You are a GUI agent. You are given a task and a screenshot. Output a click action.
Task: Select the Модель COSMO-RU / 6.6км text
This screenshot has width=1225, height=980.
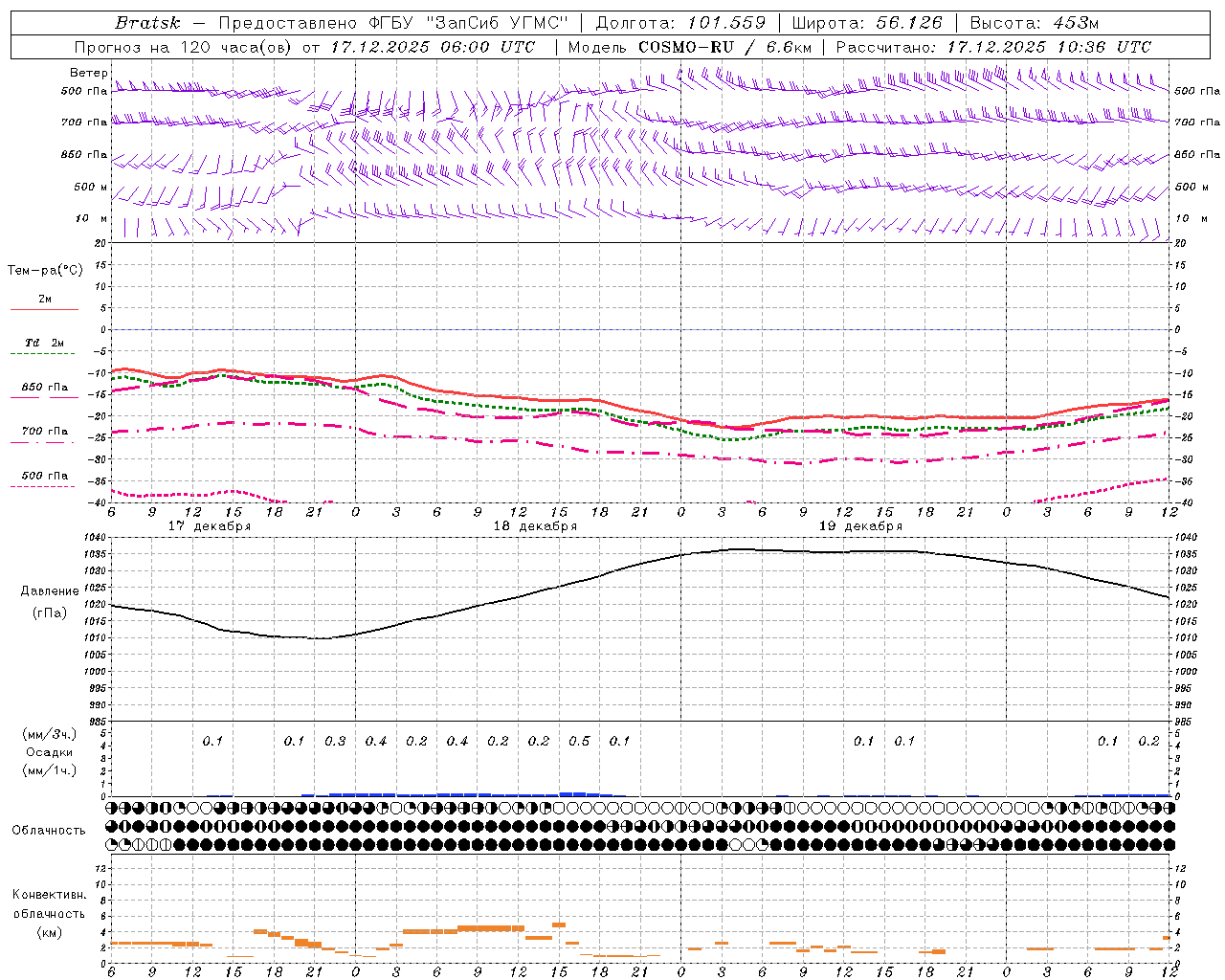(x=688, y=47)
